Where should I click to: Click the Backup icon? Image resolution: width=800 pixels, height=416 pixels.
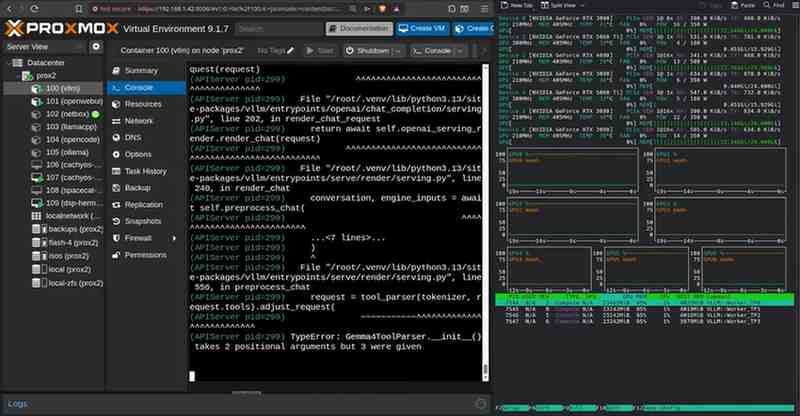116,188
